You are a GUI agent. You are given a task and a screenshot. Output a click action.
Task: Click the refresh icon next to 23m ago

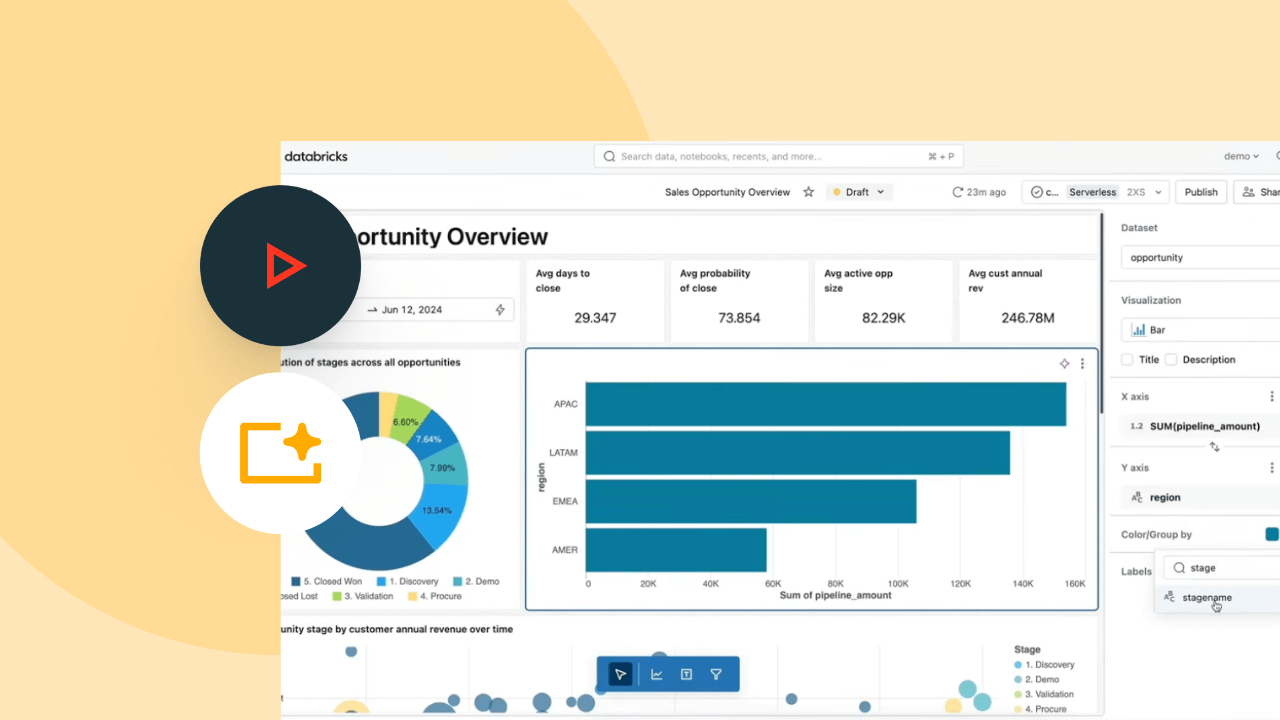tap(957, 192)
